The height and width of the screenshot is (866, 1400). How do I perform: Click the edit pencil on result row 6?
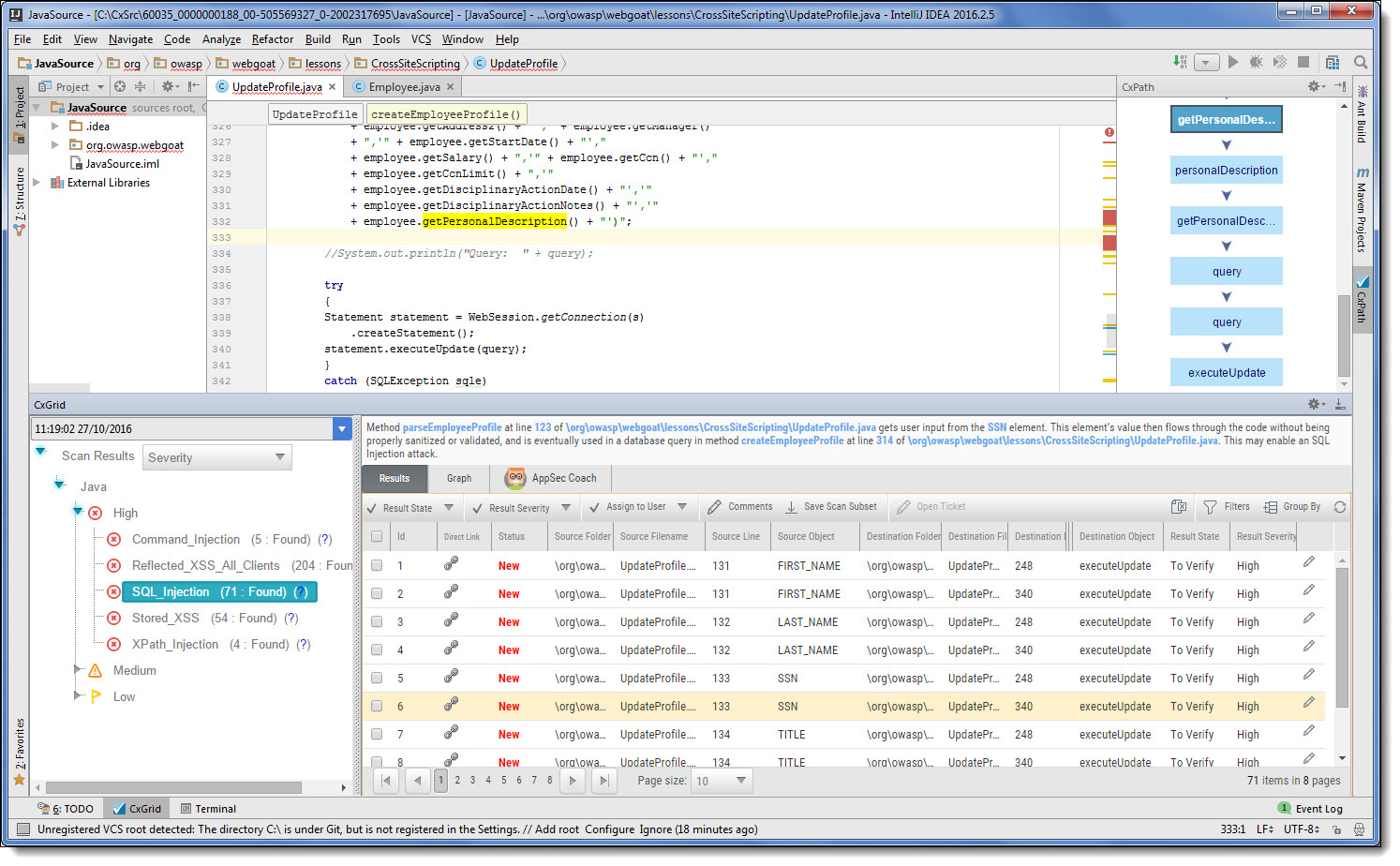pos(1309,703)
